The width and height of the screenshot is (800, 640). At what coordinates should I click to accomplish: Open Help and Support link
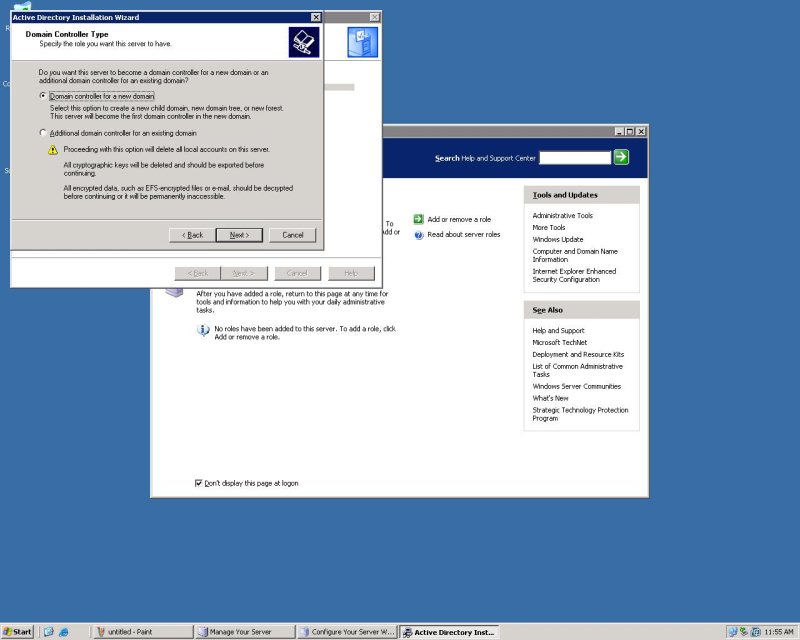pos(559,331)
